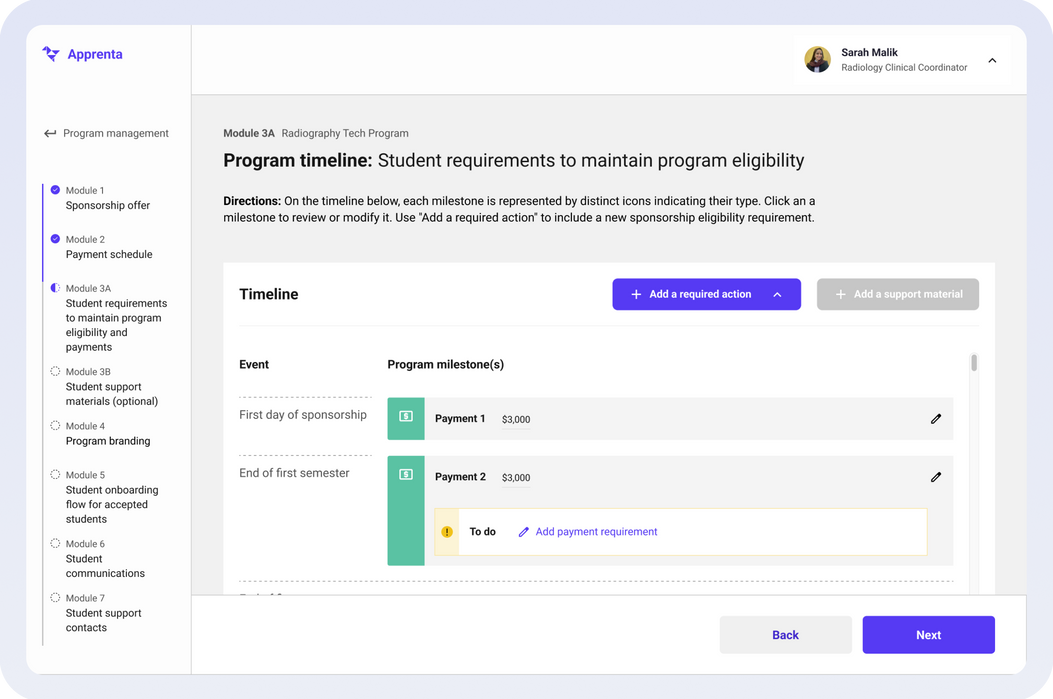Click the Payment 1 dollar icon
Viewport: 1053px width, 699px height.
(x=406, y=417)
